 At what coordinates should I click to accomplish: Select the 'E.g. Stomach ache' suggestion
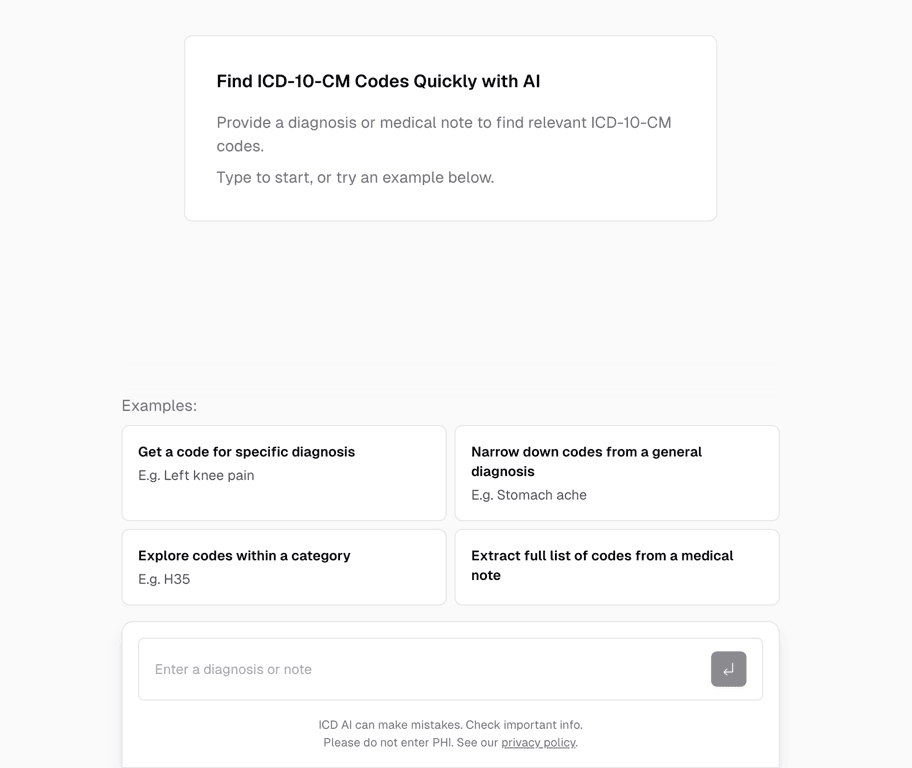(528, 494)
